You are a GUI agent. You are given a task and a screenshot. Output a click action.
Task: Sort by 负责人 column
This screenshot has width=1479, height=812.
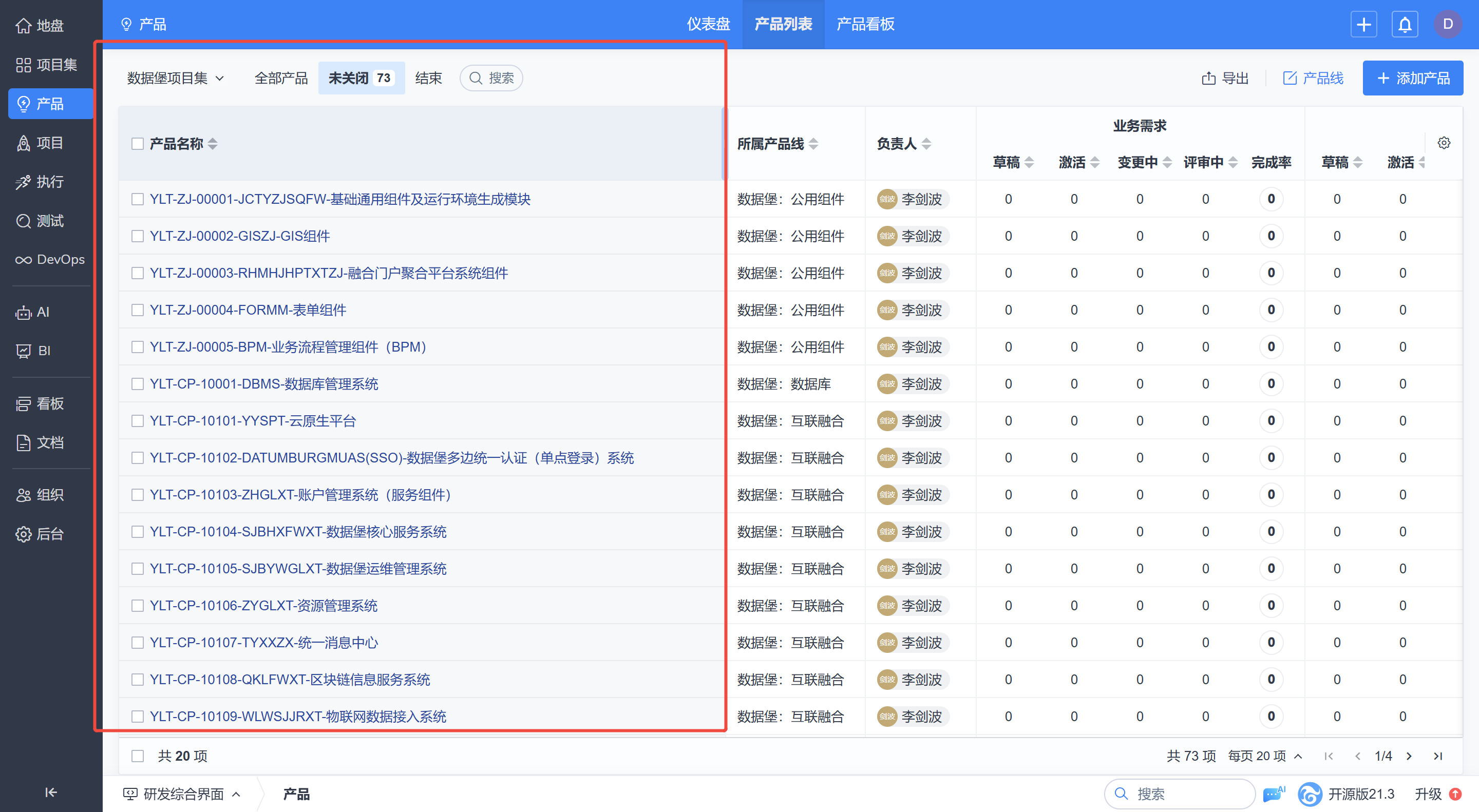[x=926, y=144]
